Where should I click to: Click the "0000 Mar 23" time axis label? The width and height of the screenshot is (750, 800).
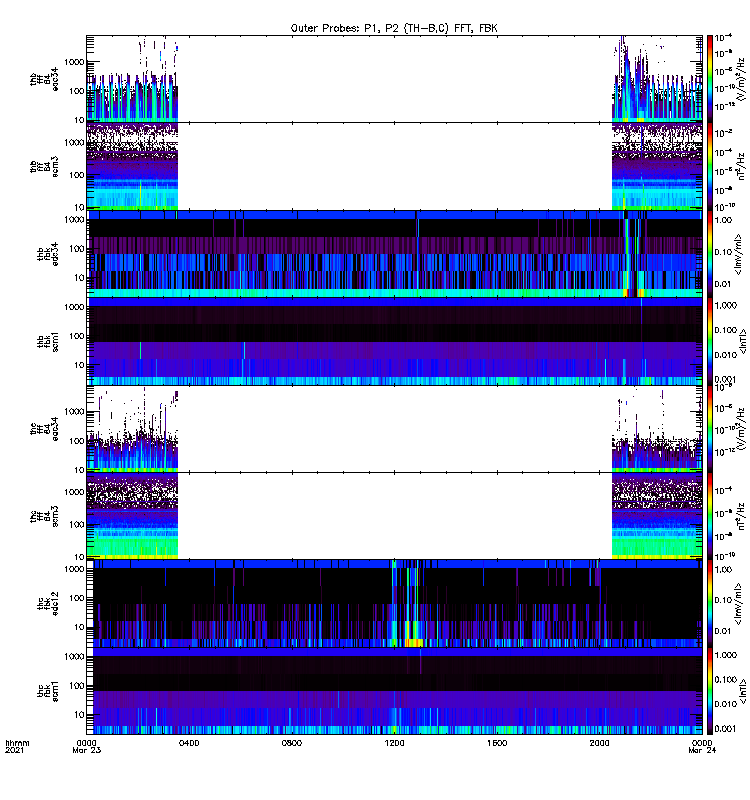[87, 746]
